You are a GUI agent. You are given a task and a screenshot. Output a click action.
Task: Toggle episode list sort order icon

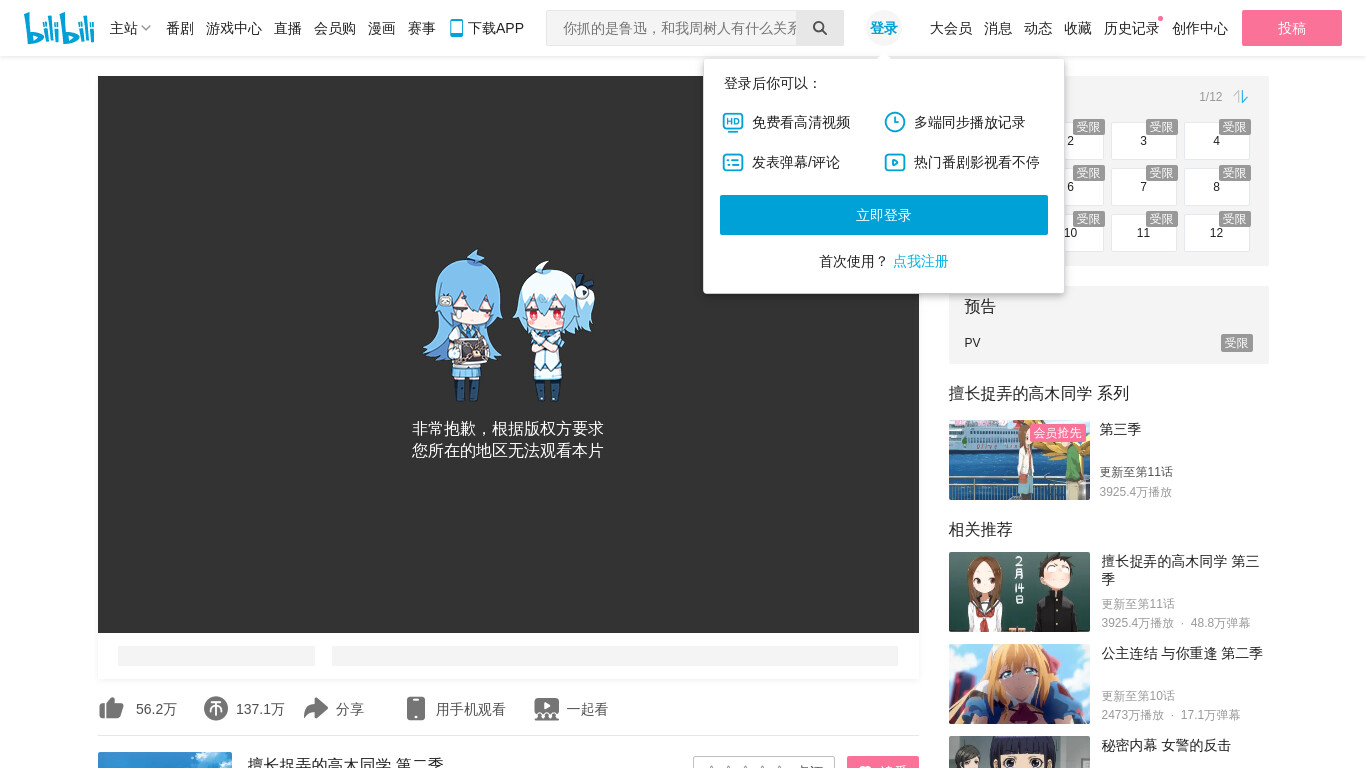coord(1241,97)
